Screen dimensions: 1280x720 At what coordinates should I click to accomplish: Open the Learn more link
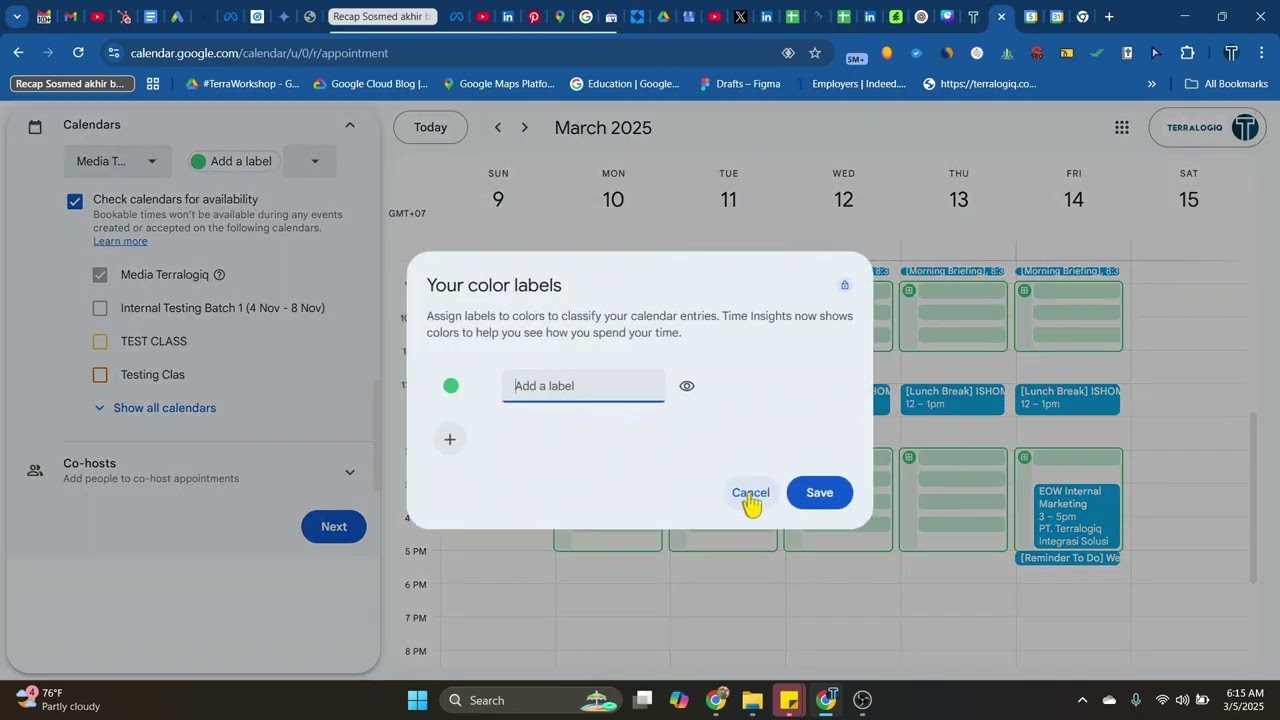tap(120, 241)
